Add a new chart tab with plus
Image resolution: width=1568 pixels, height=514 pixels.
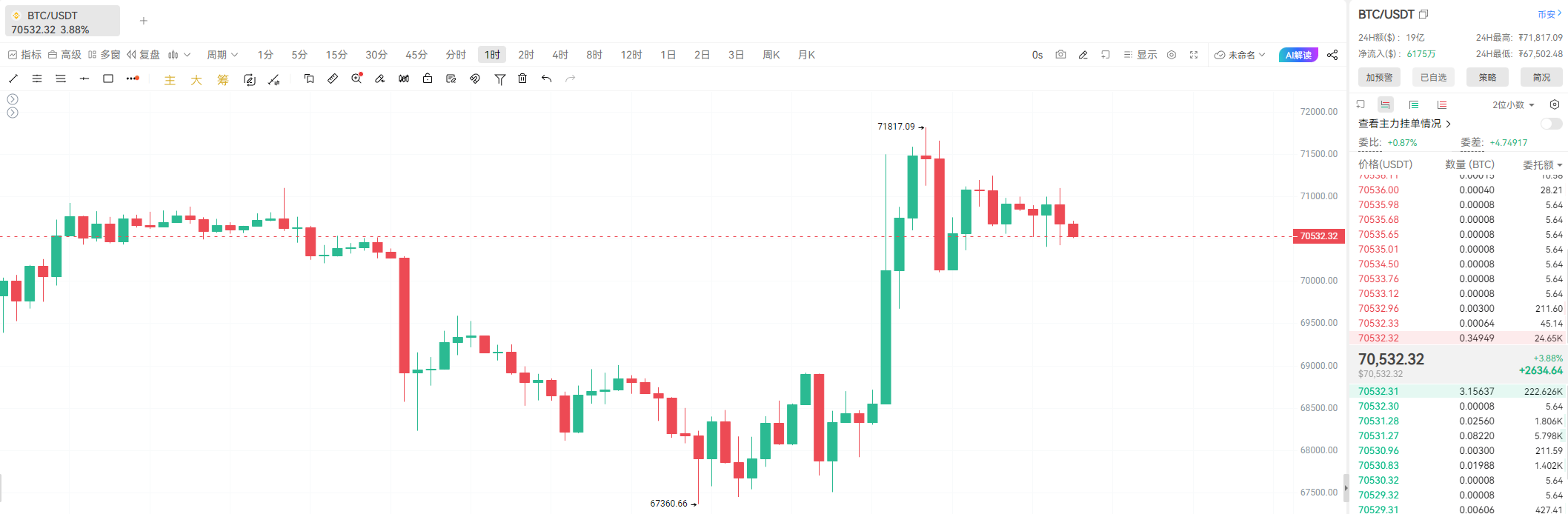[x=144, y=21]
